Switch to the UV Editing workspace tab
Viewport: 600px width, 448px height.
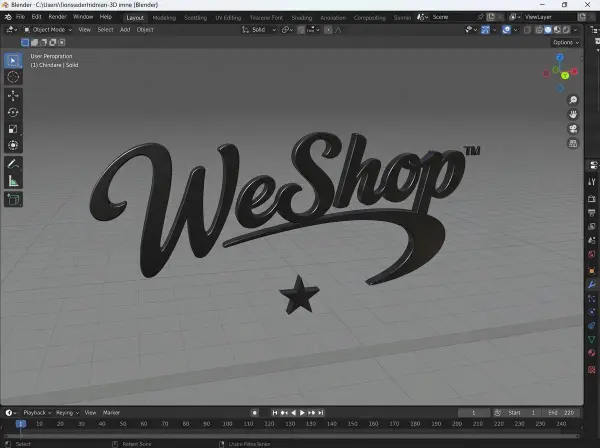pyautogui.click(x=228, y=18)
